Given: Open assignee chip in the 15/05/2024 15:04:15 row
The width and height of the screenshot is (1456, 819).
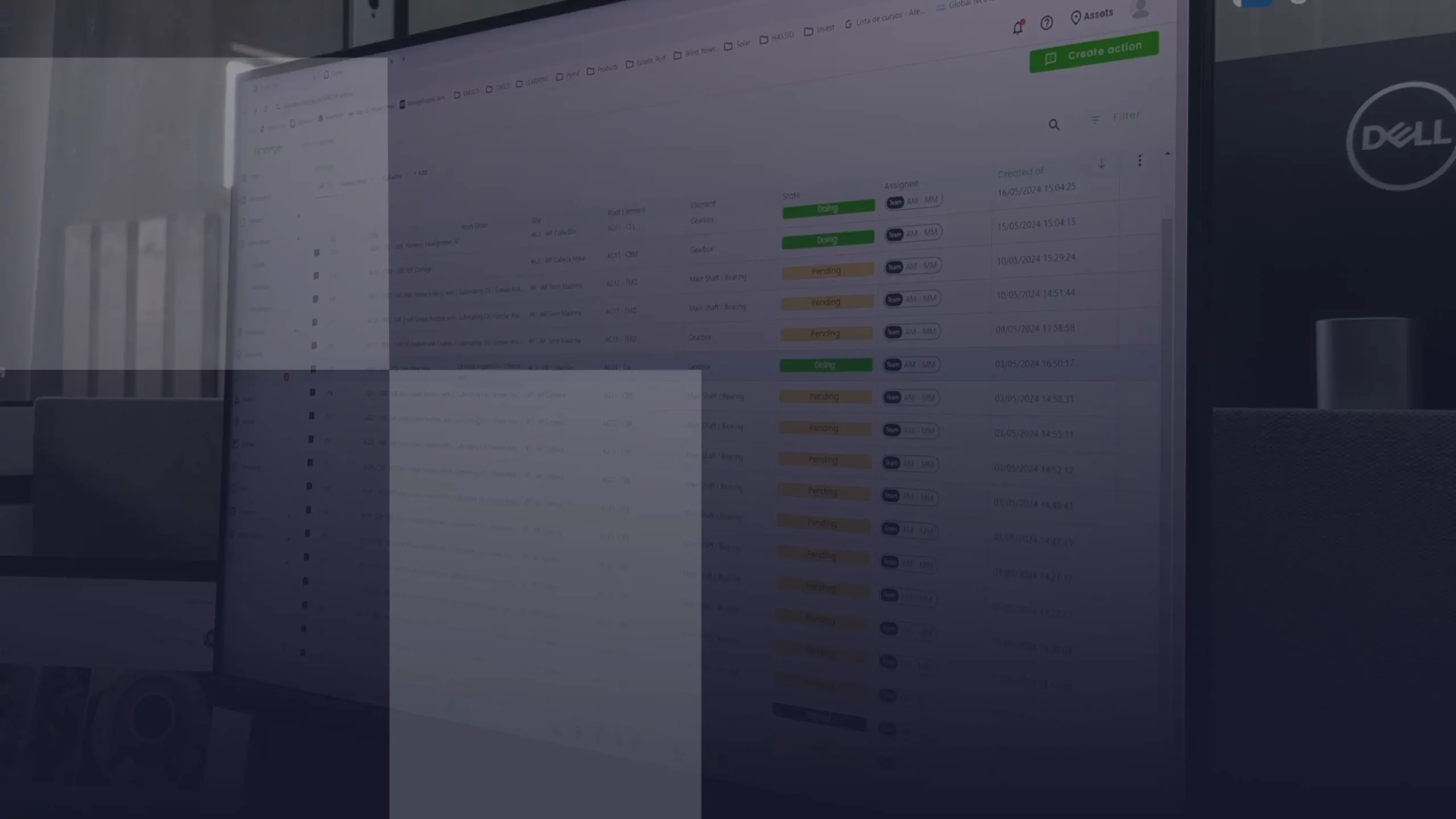Looking at the screenshot, I should tap(913, 233).
